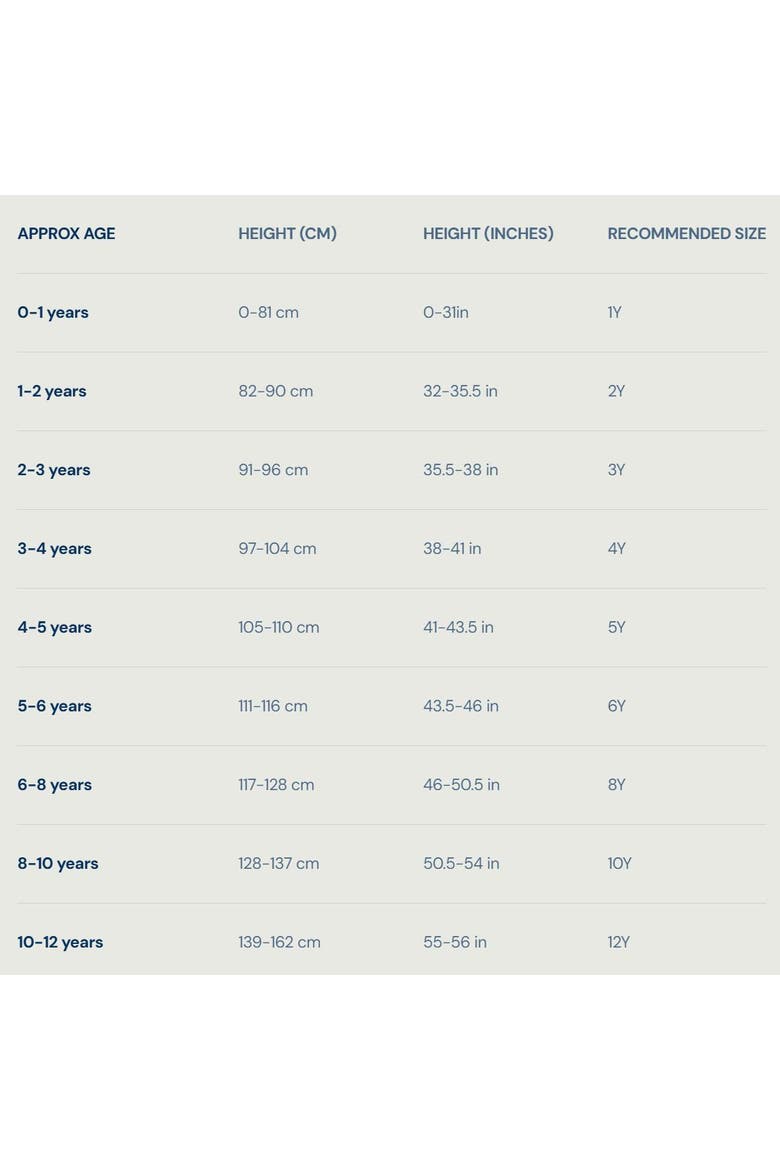This screenshot has width=780, height=1170.
Task: Click the RECOMMENDED SIZE column header
Action: point(687,234)
